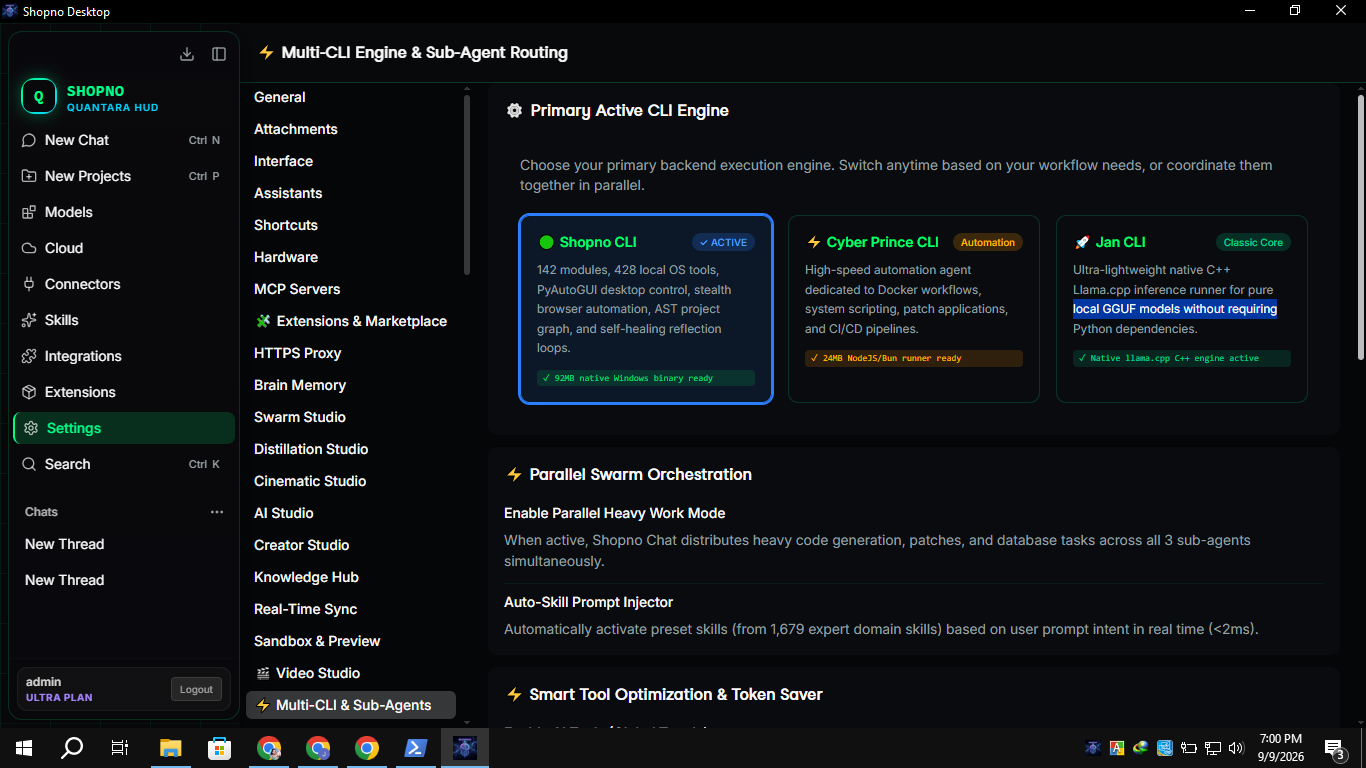This screenshot has width=1366, height=768.
Task: Click the download icon in sidebar header
Action: [x=187, y=54]
